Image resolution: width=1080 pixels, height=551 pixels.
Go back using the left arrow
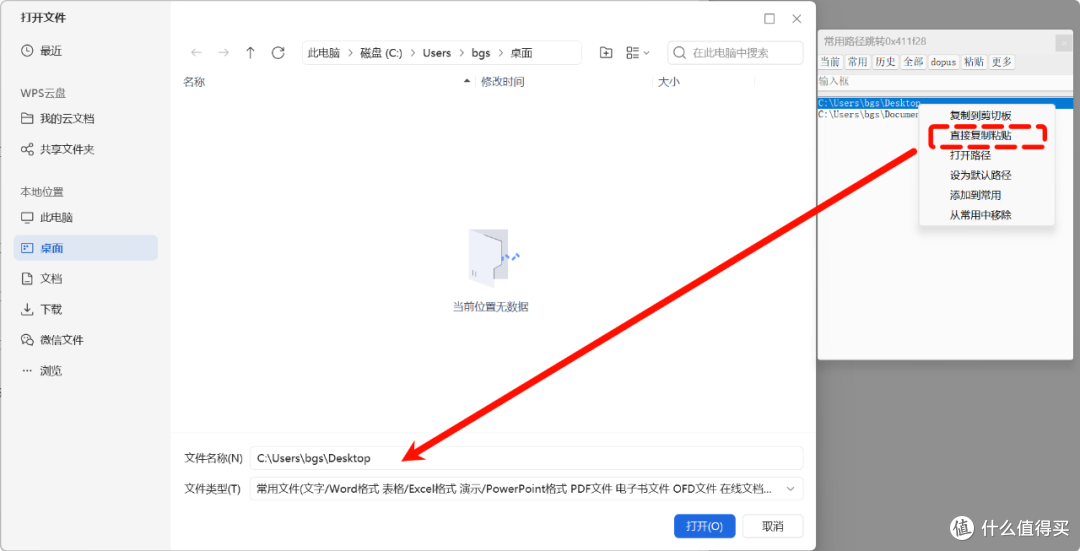coord(196,53)
